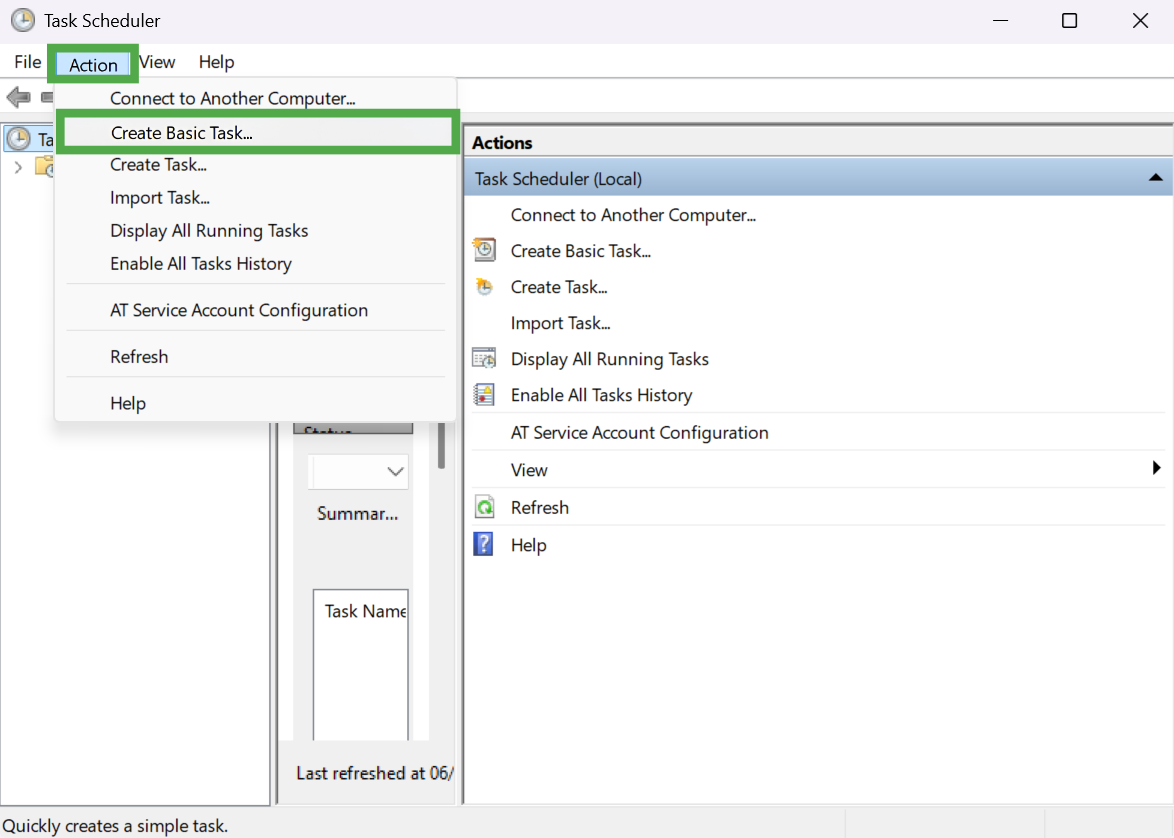Click the green Refresh icon in Actions pane
Viewport: 1174px width, 838px height.
pyautogui.click(x=484, y=507)
